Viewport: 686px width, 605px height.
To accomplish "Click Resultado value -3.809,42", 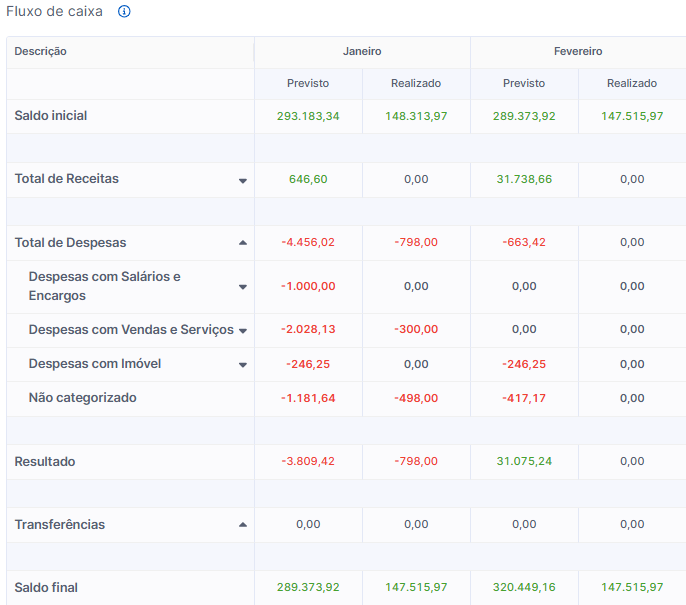I will 308,462.
